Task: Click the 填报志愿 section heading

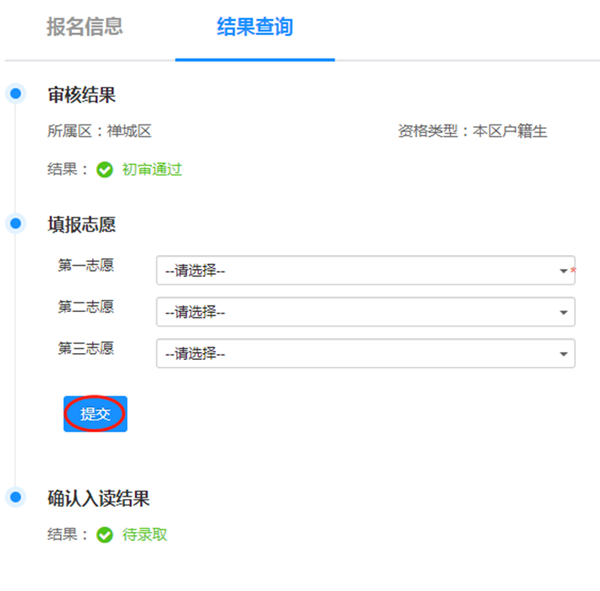Action: (x=82, y=224)
